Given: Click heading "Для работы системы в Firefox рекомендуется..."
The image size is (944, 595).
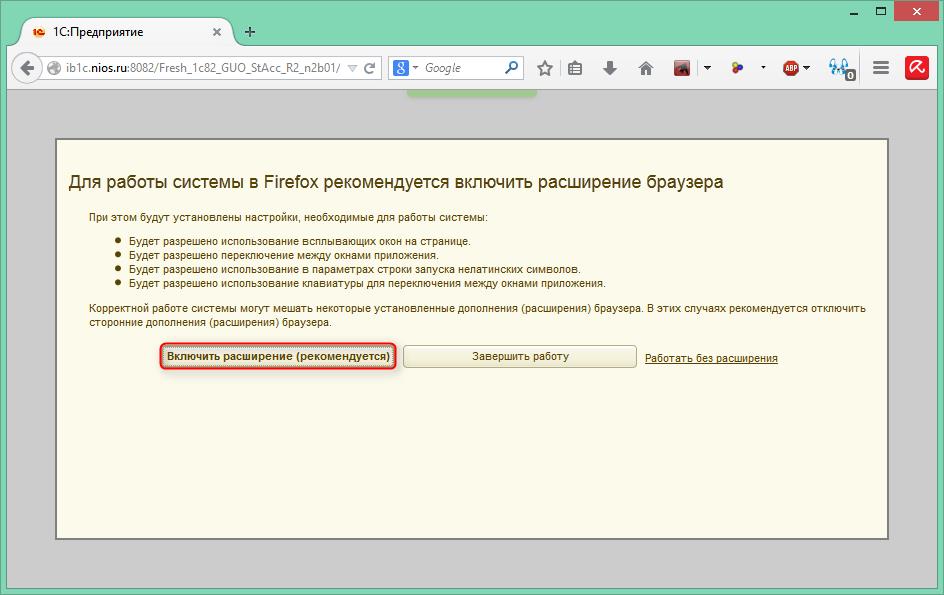Looking at the screenshot, I should click(396, 182).
